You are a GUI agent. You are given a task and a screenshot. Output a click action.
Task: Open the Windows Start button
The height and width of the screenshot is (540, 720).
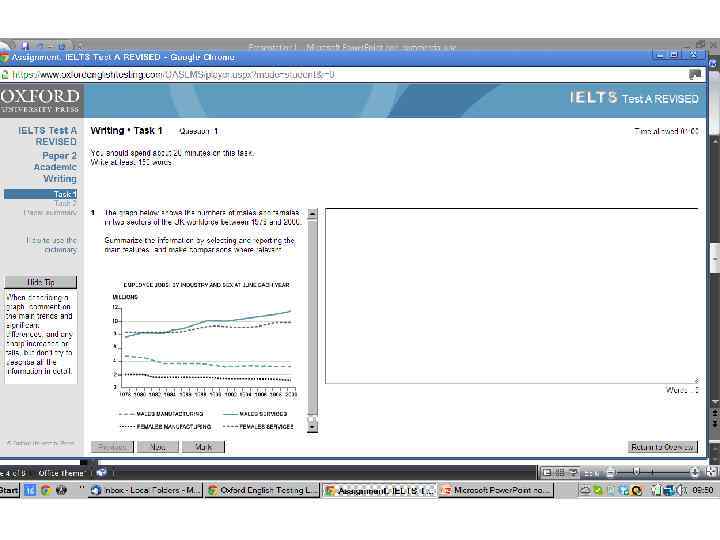pyautogui.click(x=10, y=490)
